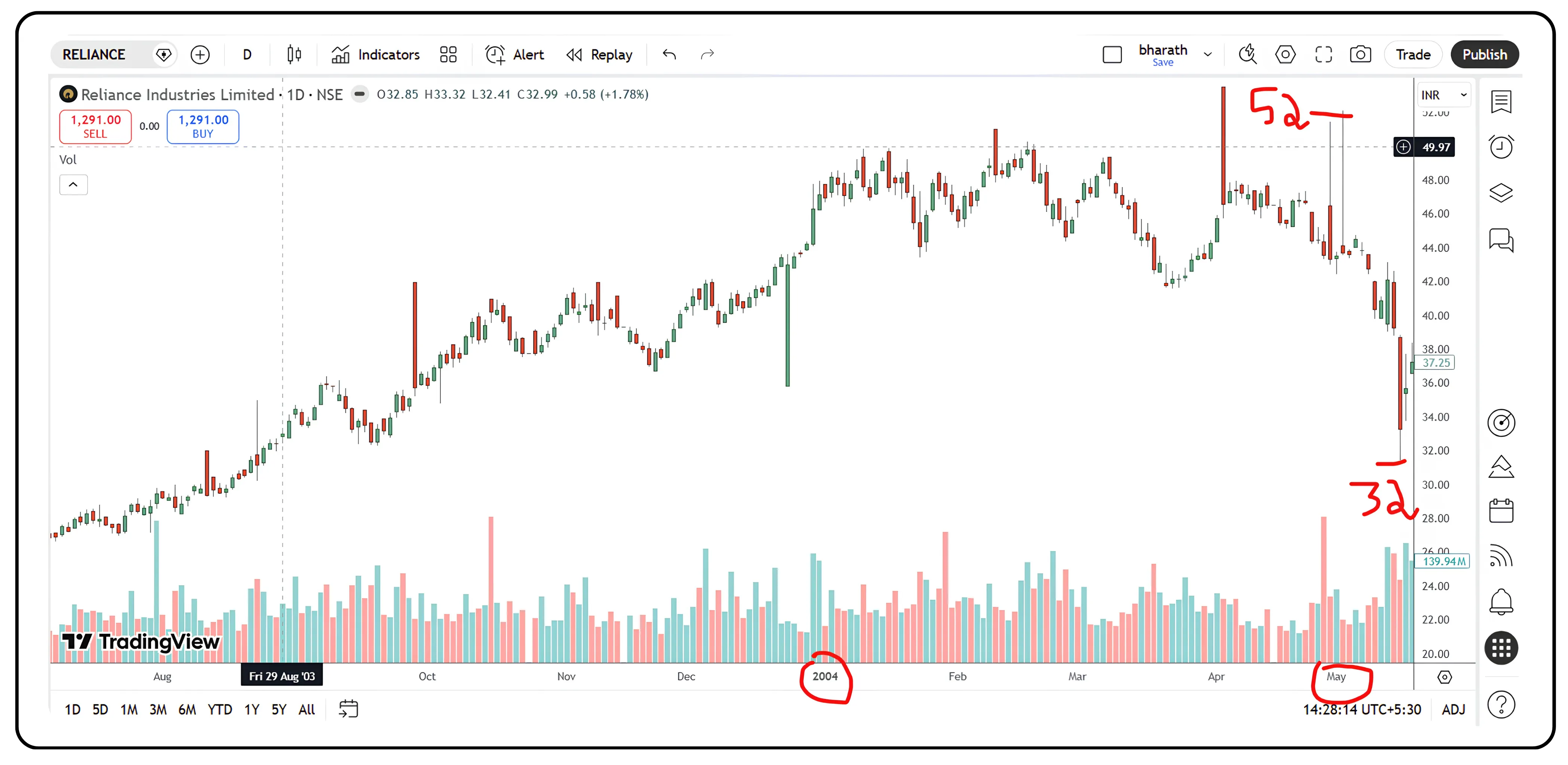Click the 139.94M volume label

click(1443, 562)
